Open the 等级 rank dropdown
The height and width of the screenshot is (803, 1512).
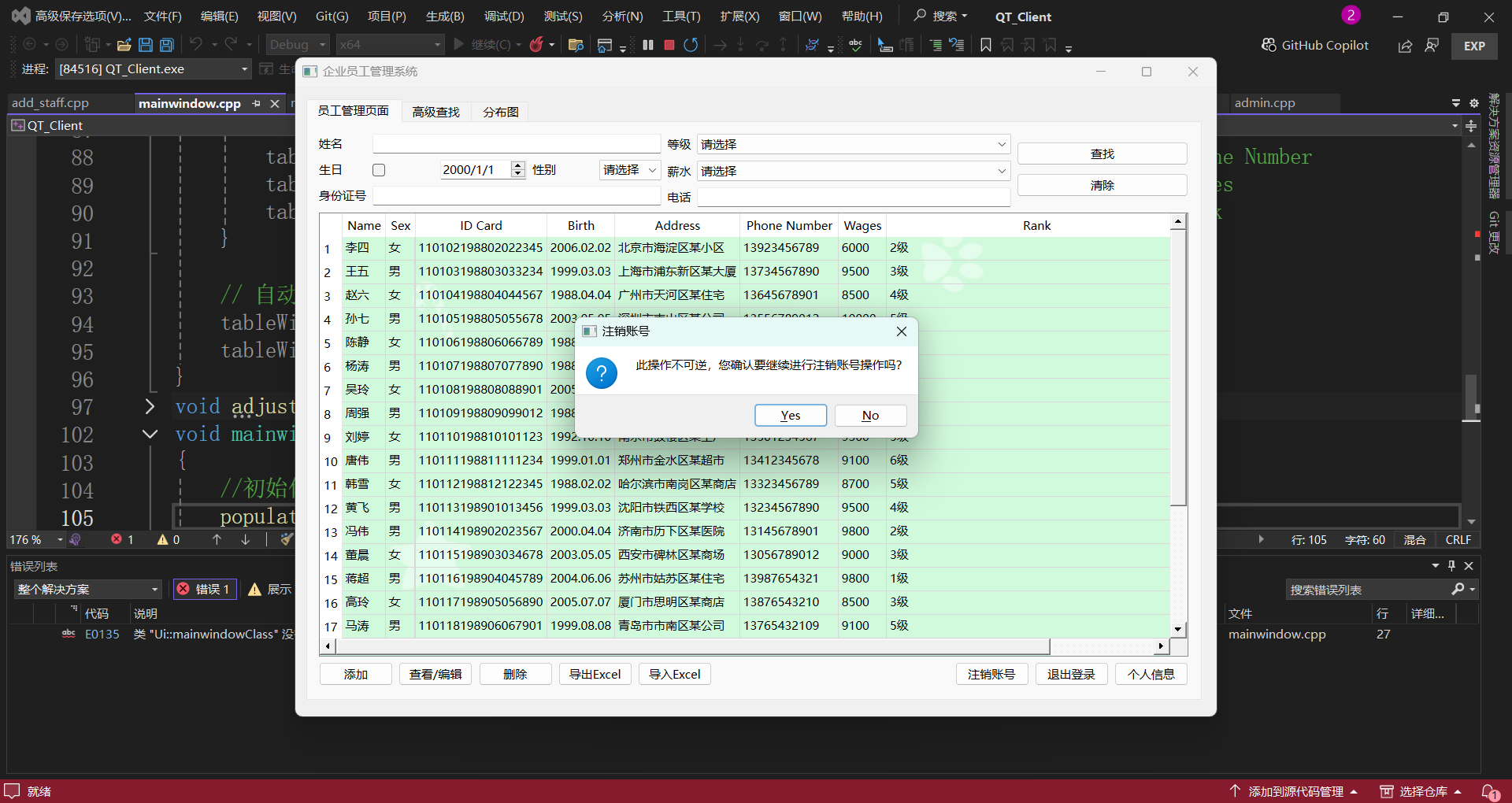853,144
